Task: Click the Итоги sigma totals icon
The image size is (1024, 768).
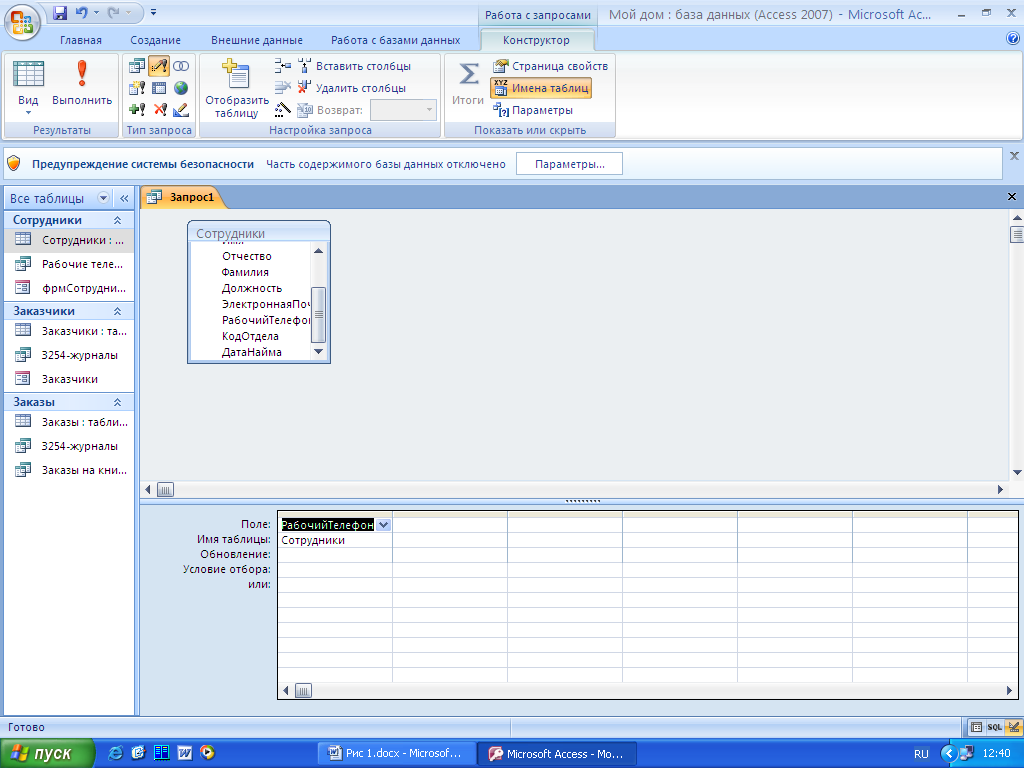Action: [x=468, y=83]
